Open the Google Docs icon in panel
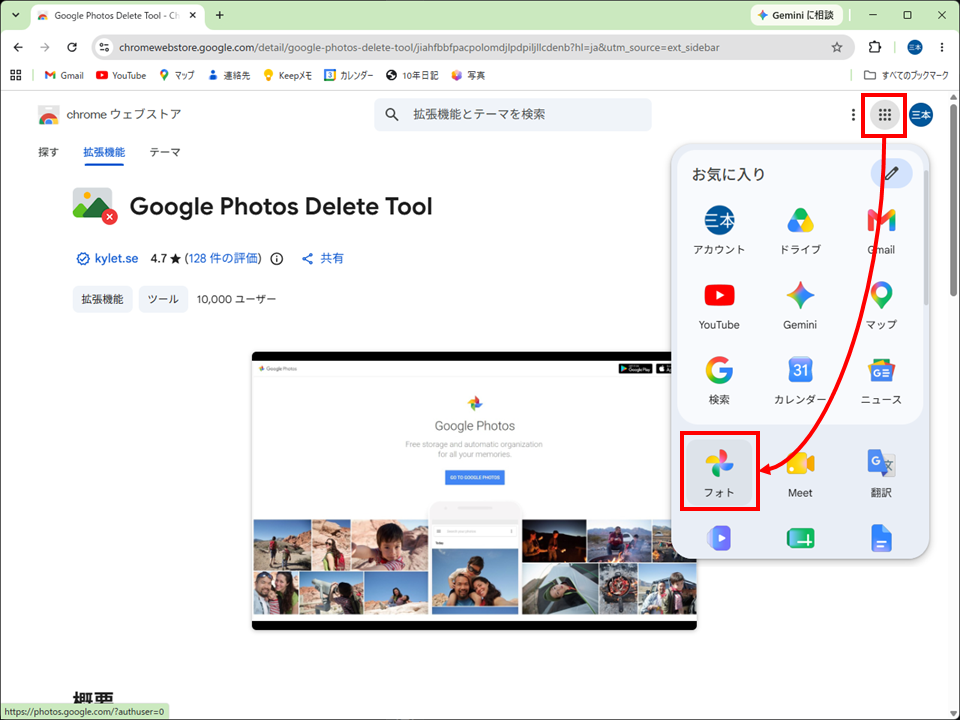This screenshot has width=960, height=720. point(881,539)
